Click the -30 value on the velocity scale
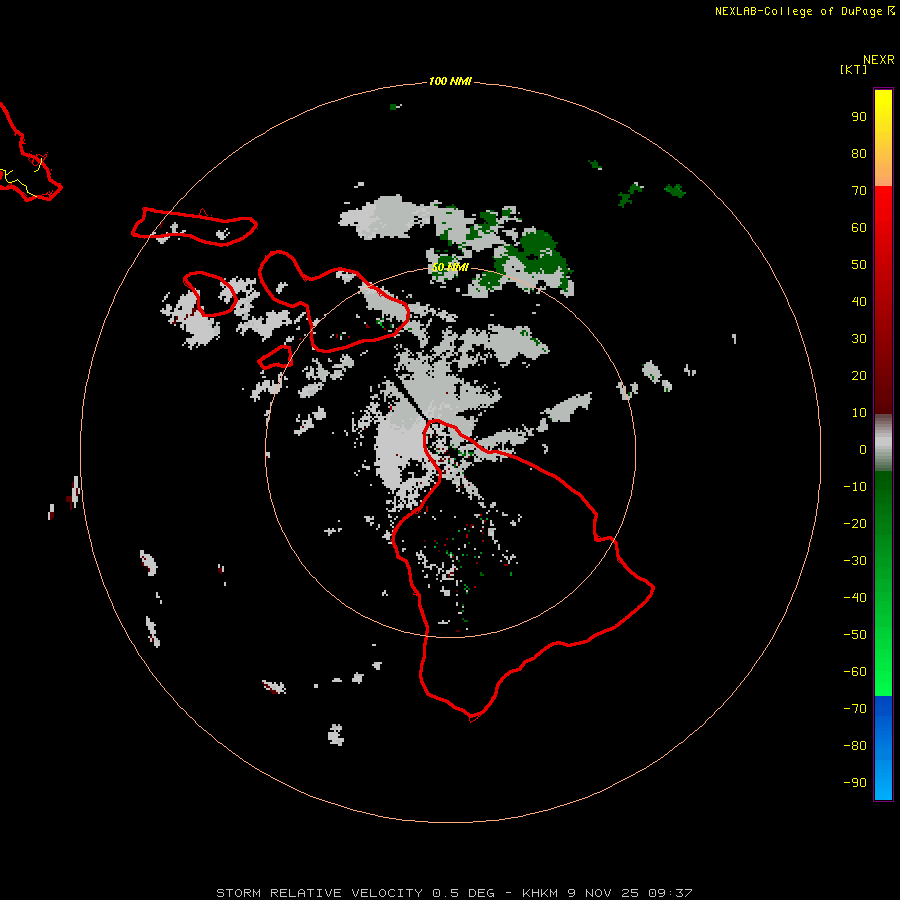Viewport: 900px width, 900px height. point(855,561)
